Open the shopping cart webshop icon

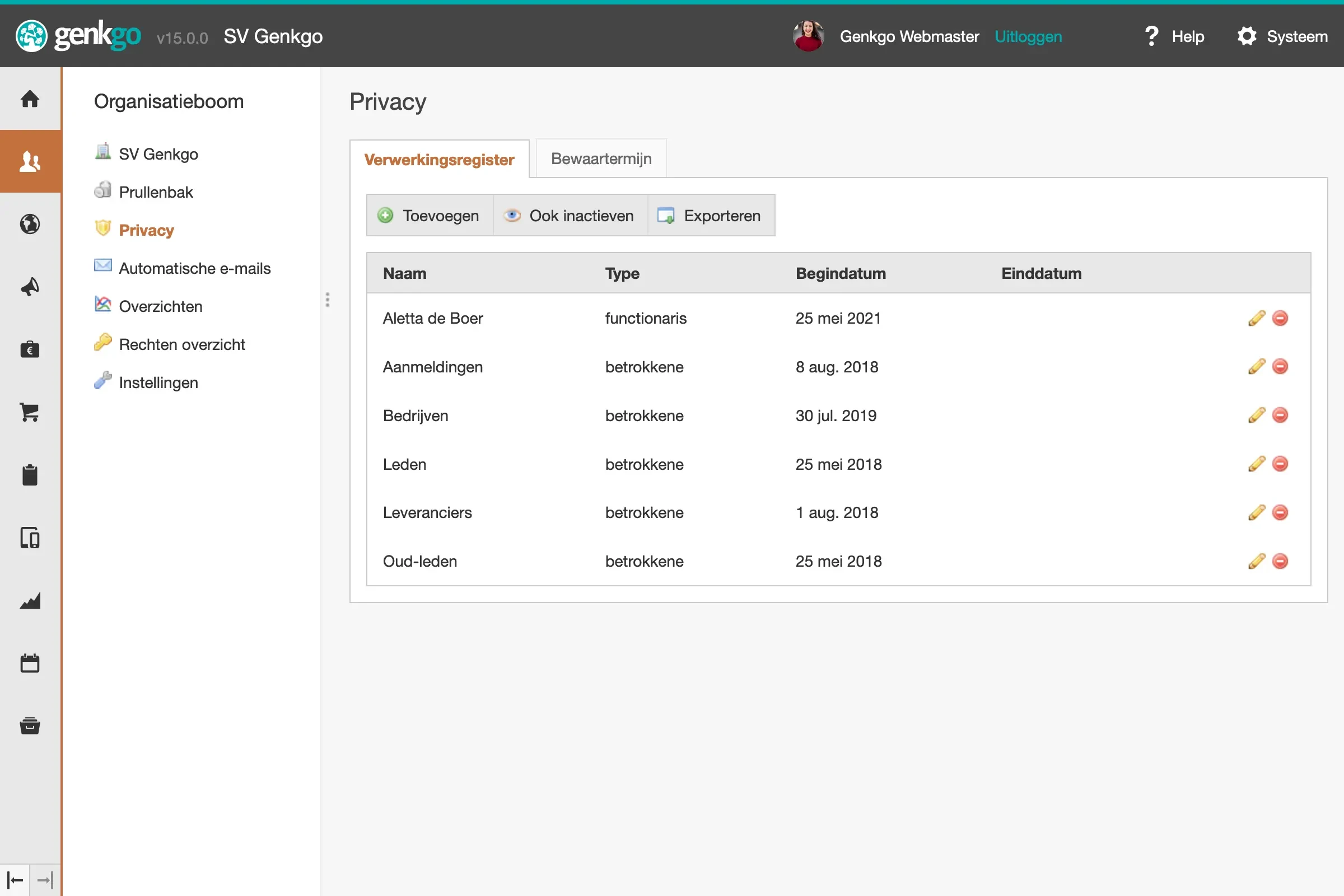(30, 412)
